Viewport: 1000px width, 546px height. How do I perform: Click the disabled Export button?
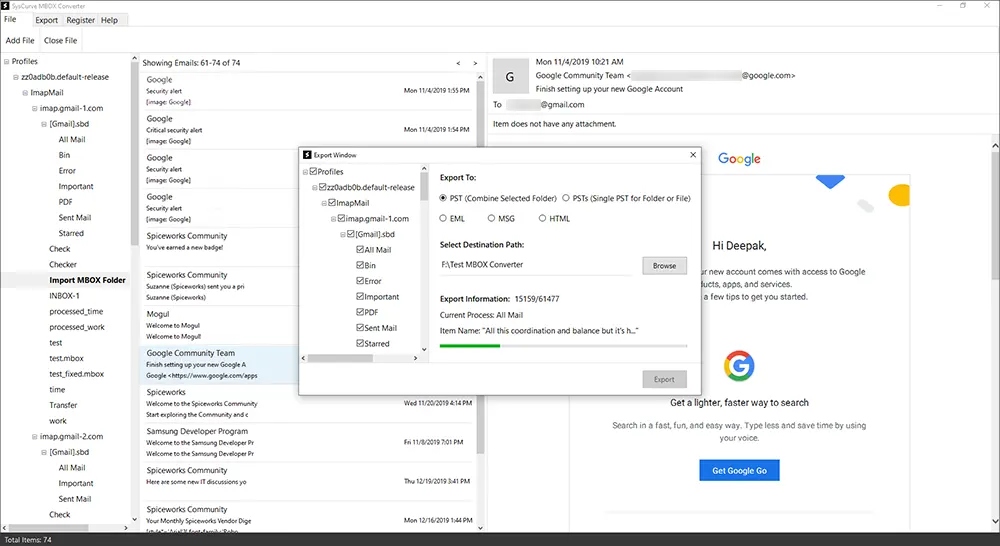point(665,379)
